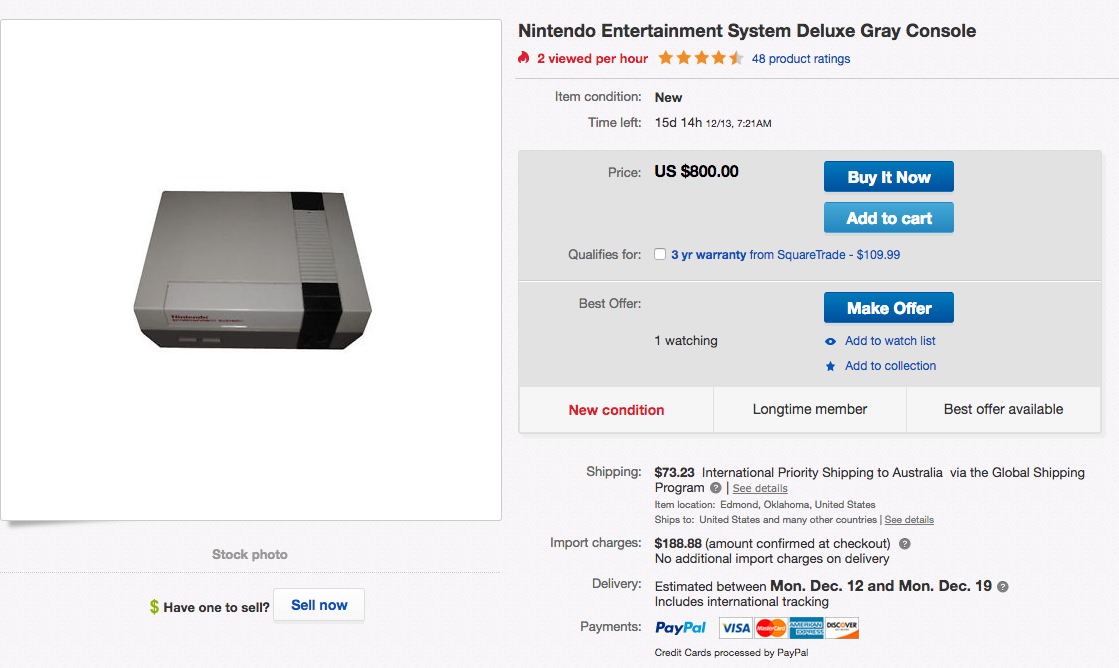
Task: Click the help icon beside delivery estimate
Action: click(x=1003, y=587)
